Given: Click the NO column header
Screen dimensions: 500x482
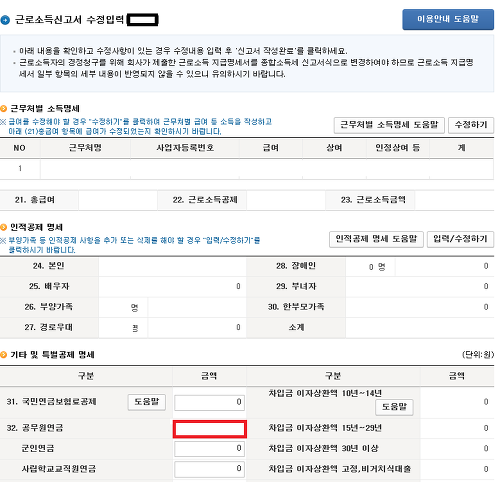Looking at the screenshot, I should click(x=20, y=148).
